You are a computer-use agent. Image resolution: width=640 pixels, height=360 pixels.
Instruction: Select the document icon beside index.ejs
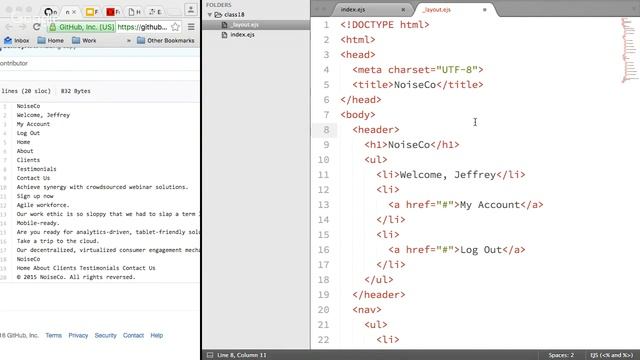tap(224, 35)
